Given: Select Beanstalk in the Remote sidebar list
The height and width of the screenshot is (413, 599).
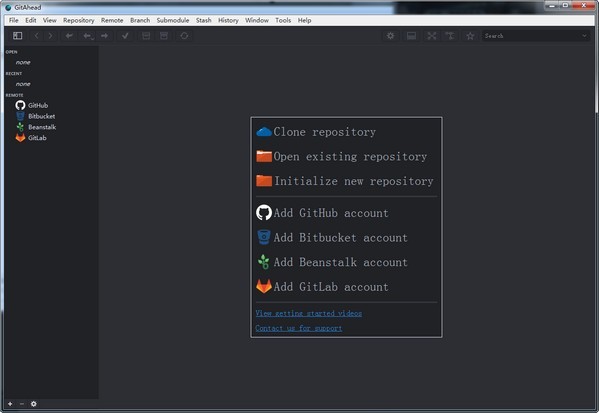Looking at the screenshot, I should [42, 127].
